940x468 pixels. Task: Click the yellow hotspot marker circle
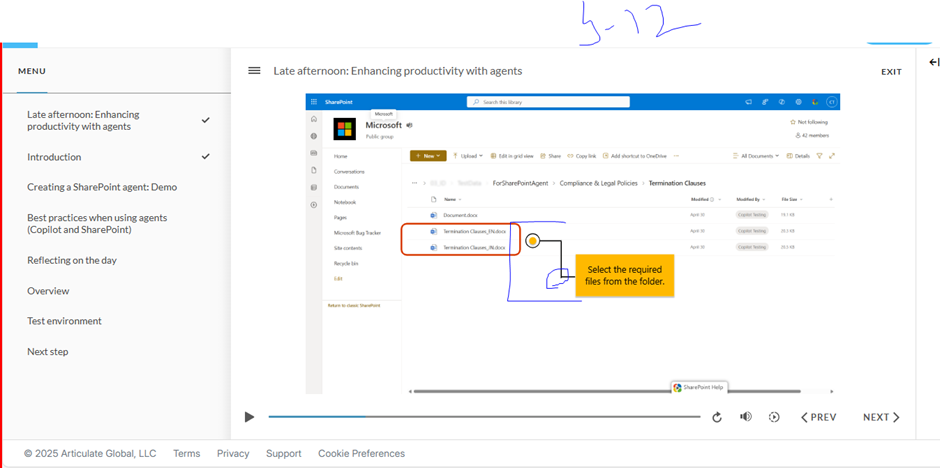click(x=532, y=241)
